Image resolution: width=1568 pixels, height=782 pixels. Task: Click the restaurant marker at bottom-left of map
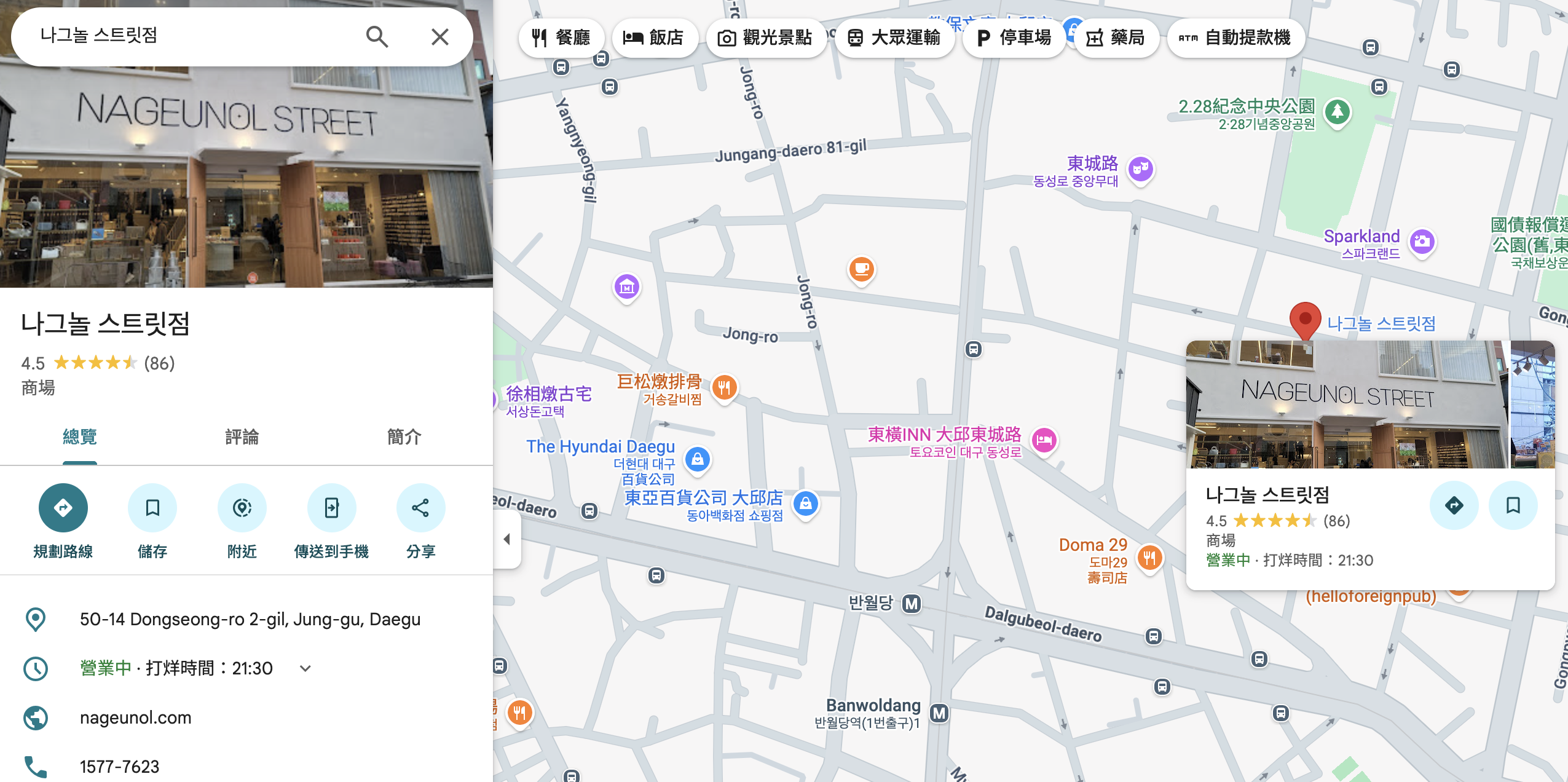(520, 713)
